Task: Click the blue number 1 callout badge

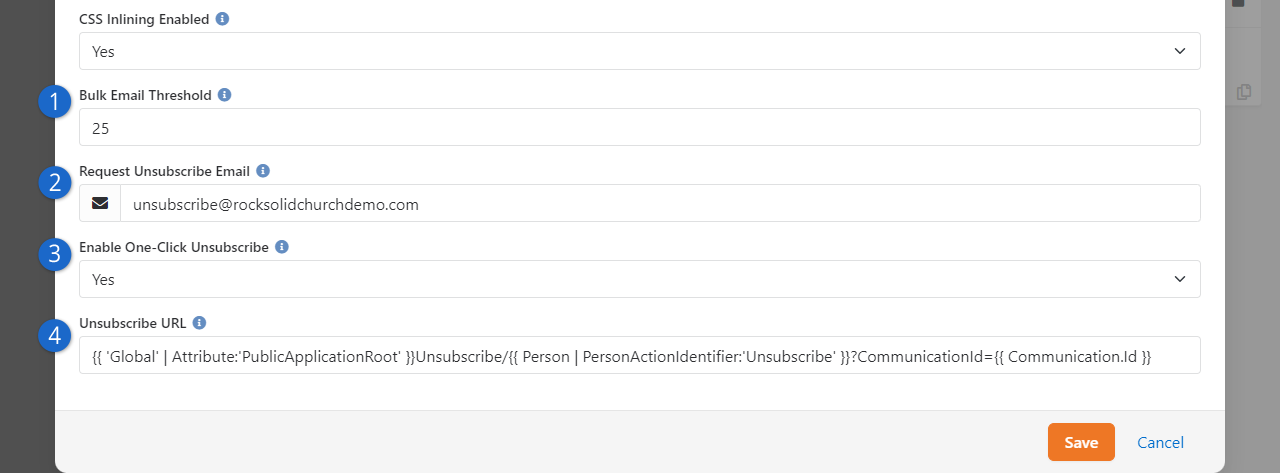Action: point(55,102)
